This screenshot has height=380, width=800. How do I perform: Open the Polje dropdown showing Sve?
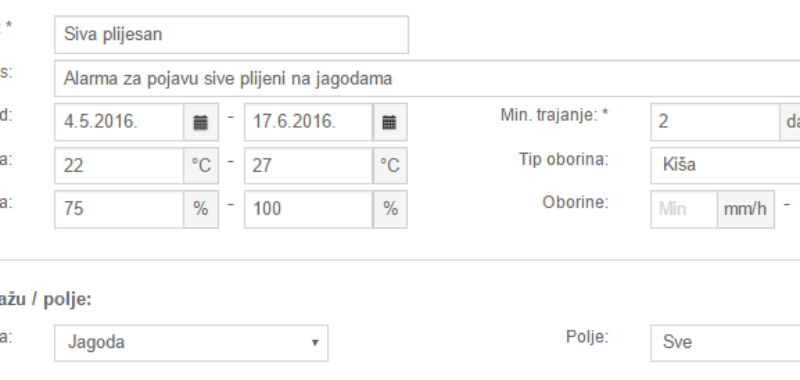725,342
